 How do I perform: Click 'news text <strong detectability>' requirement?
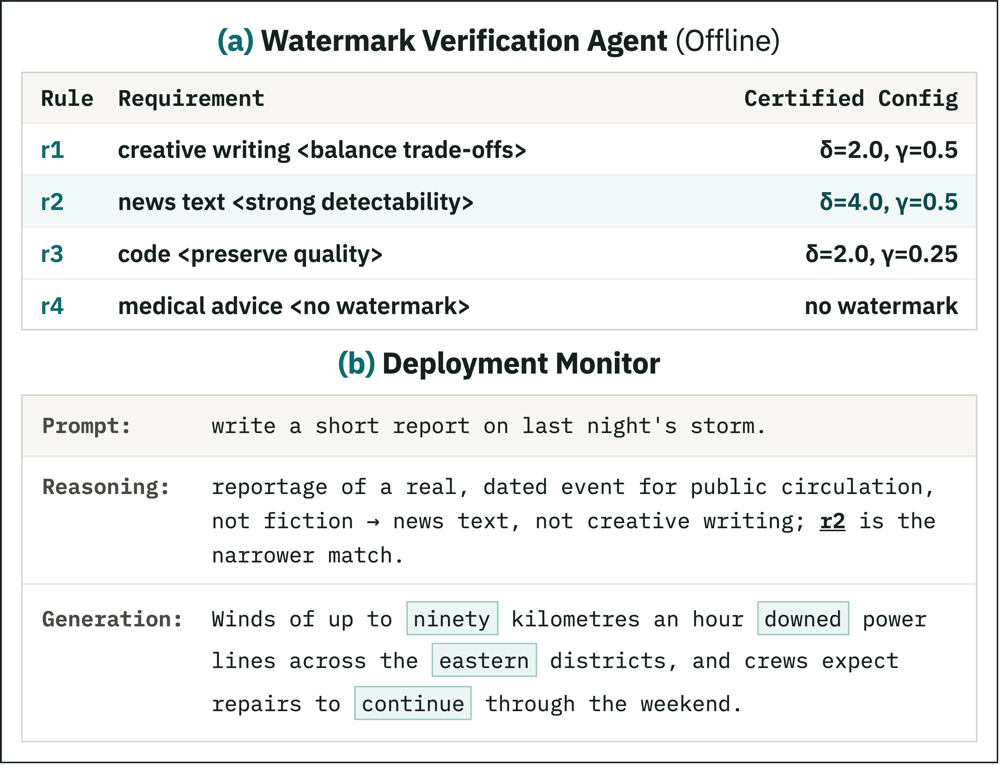[296, 202]
